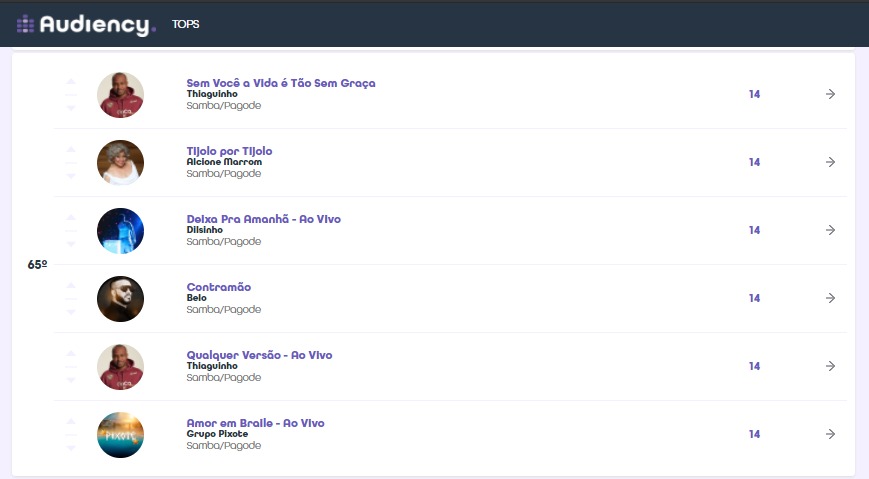The image size is (869, 479).
Task: Open arrow for Amor em Braile - Ao Vivo
Action: coord(830,434)
